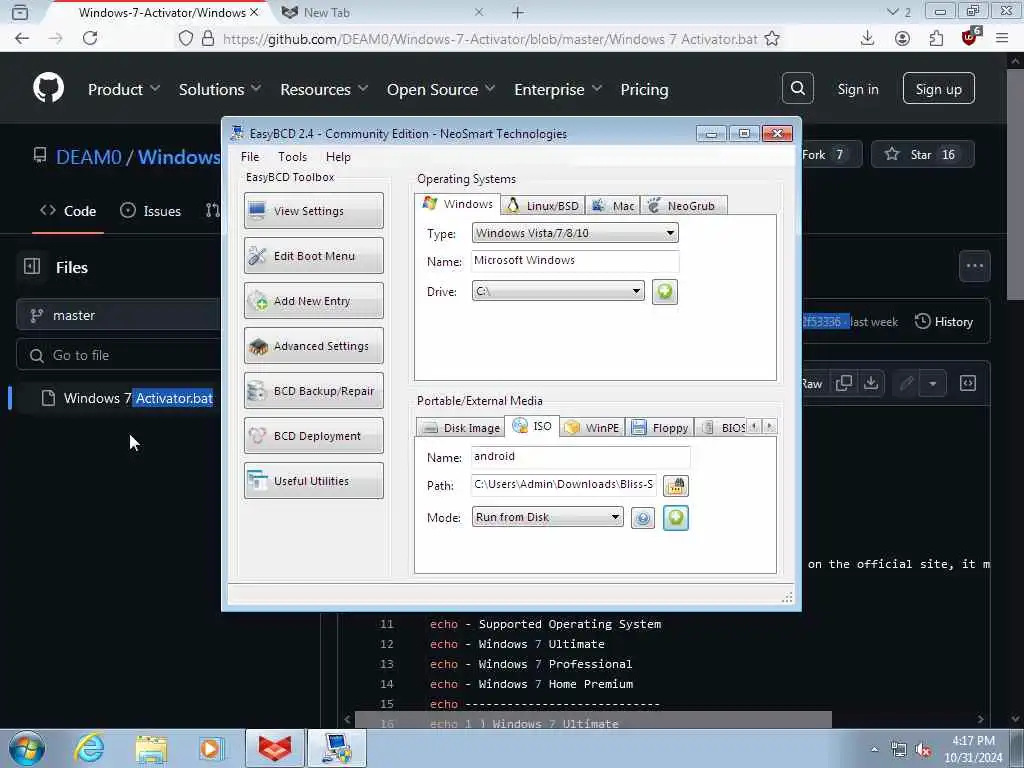
Task: Click the ISO Path field
Action: tap(564, 485)
